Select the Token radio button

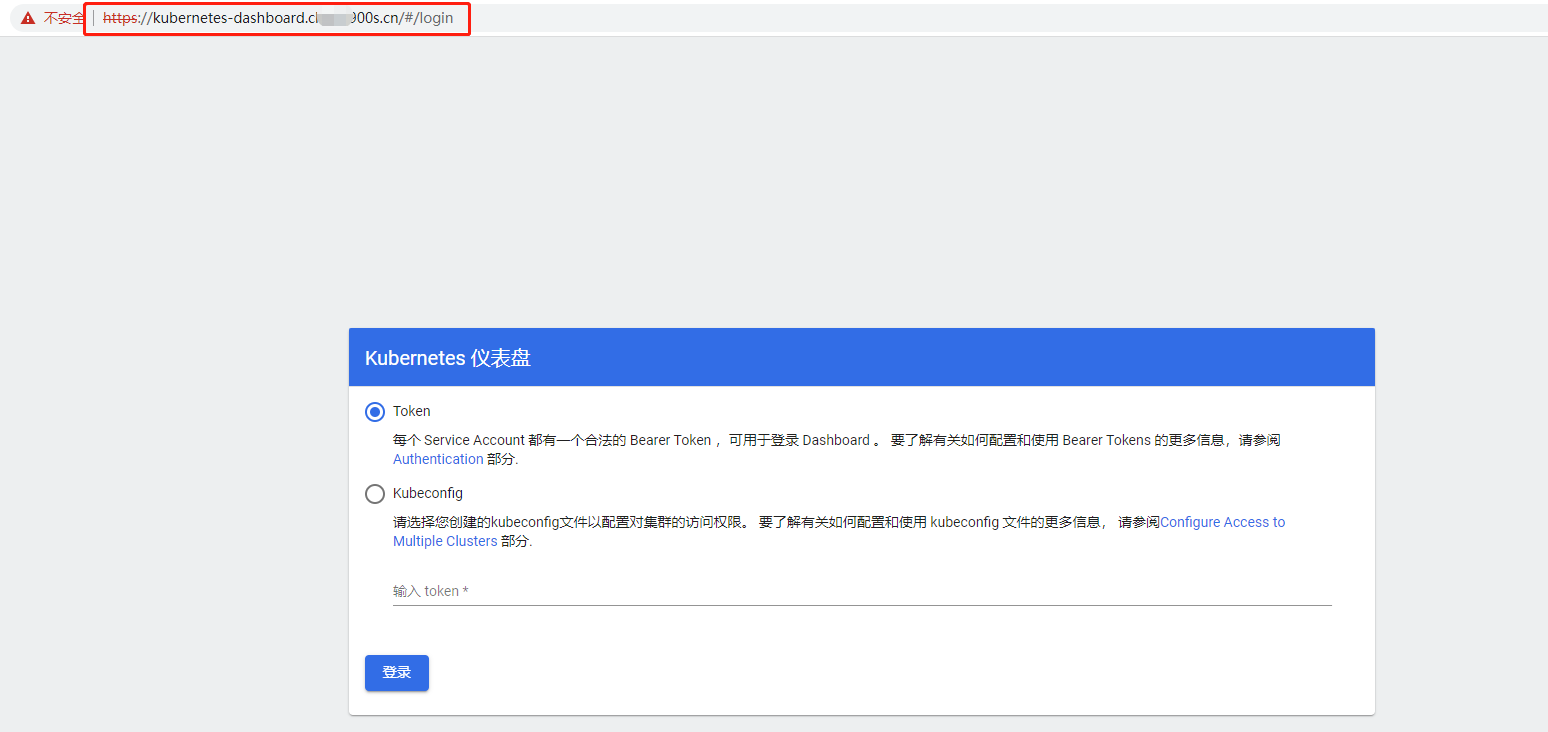(x=375, y=412)
